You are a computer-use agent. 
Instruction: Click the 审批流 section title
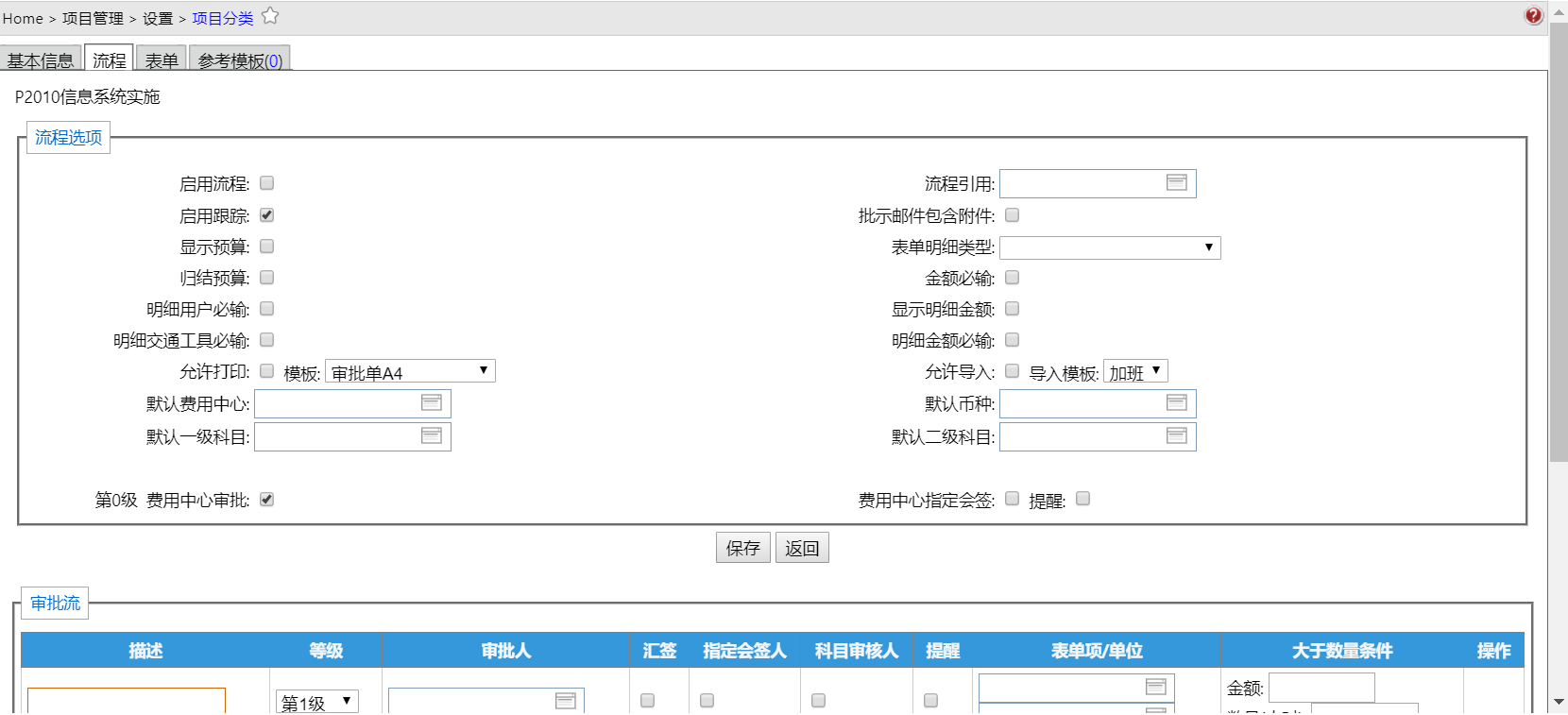[x=55, y=603]
